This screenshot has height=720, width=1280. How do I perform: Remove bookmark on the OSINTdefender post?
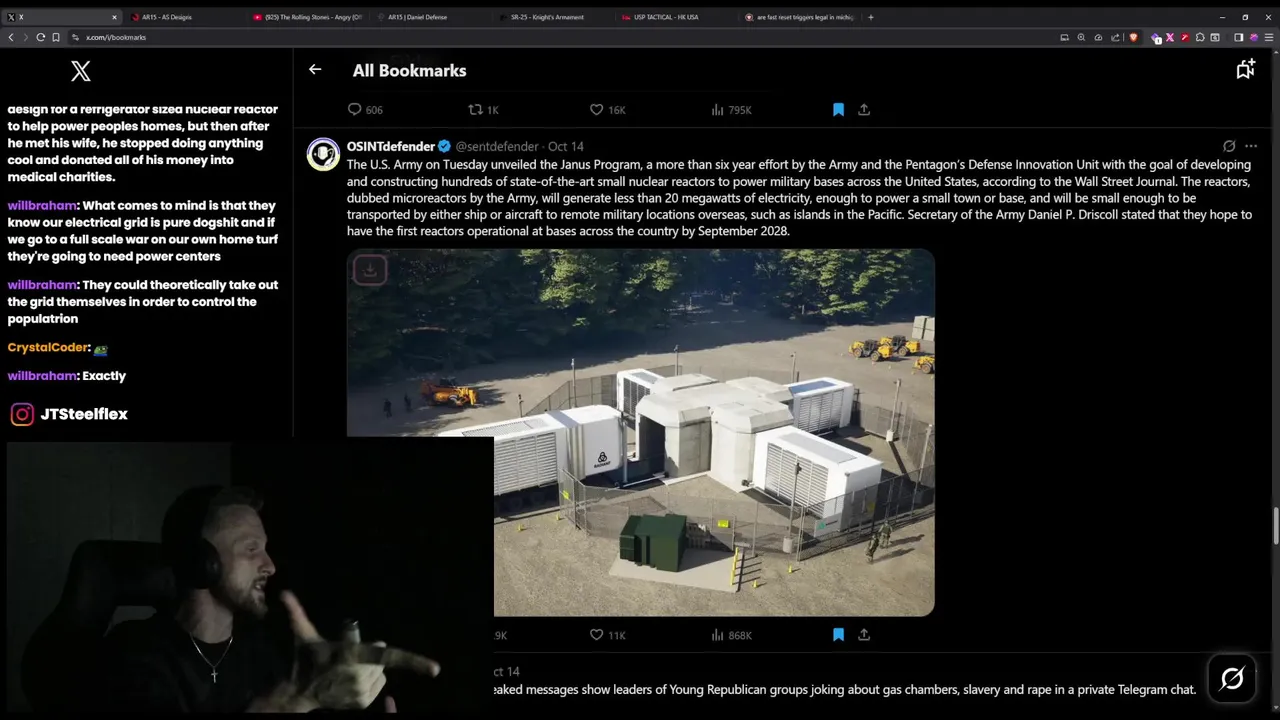click(838, 635)
